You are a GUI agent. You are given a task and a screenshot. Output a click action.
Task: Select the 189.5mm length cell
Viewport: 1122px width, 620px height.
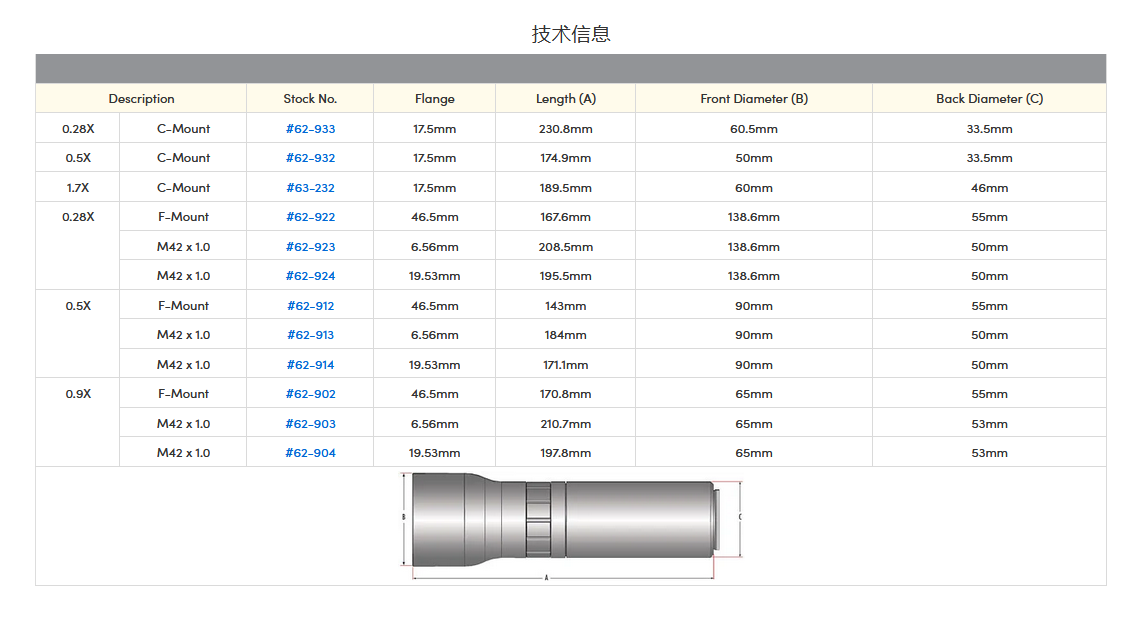pyautogui.click(x=565, y=188)
